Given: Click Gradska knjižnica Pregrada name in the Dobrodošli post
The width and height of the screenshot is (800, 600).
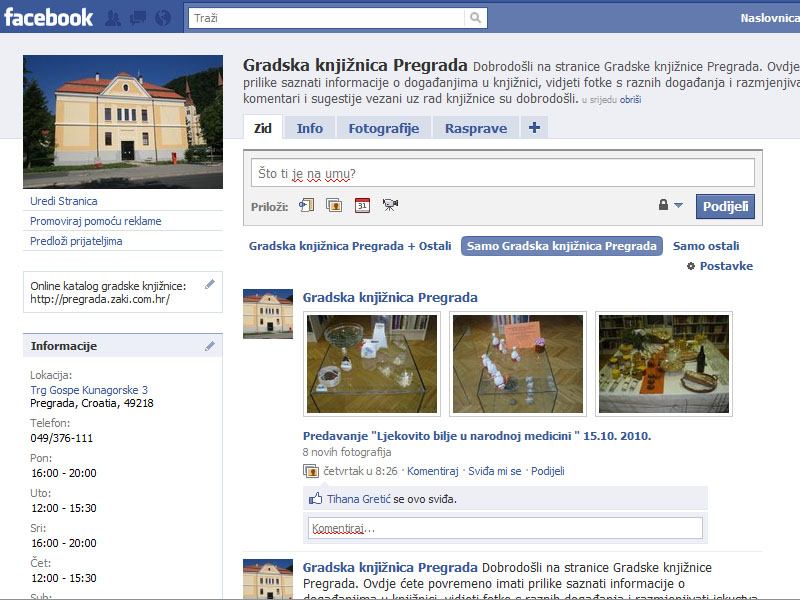Looking at the screenshot, I should click(x=390, y=567).
